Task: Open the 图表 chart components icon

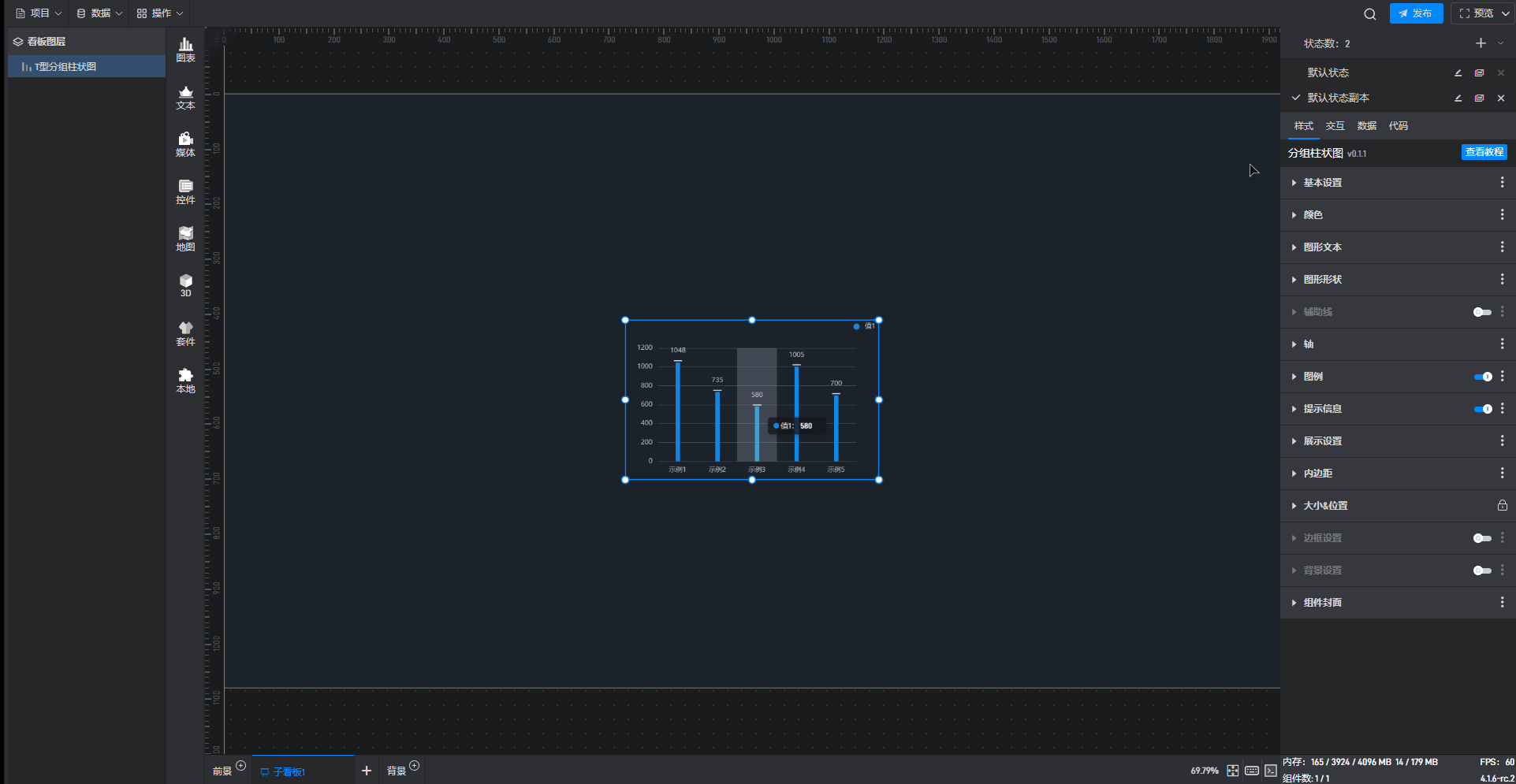Action: tap(185, 50)
